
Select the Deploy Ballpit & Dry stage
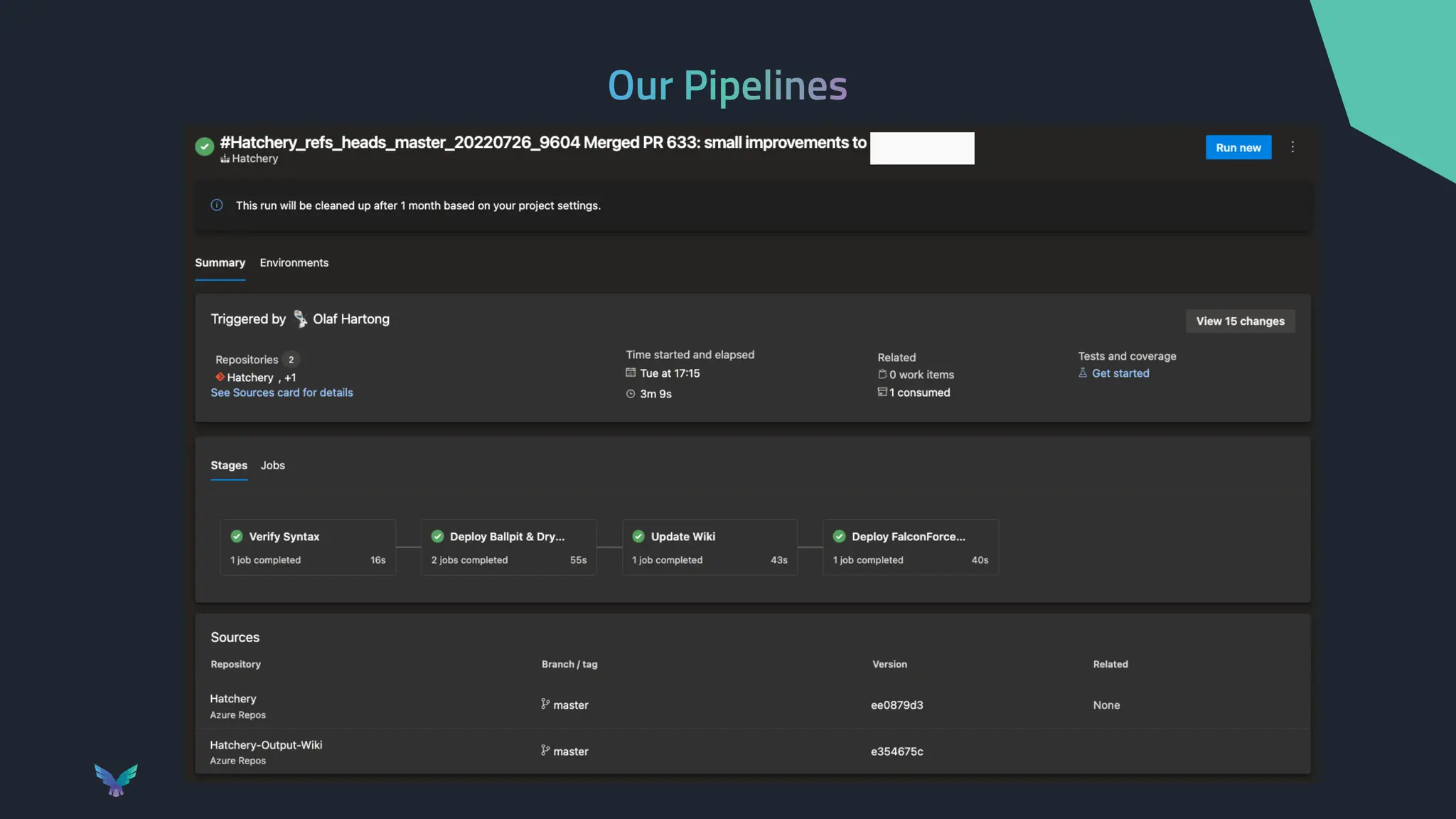[x=508, y=547]
